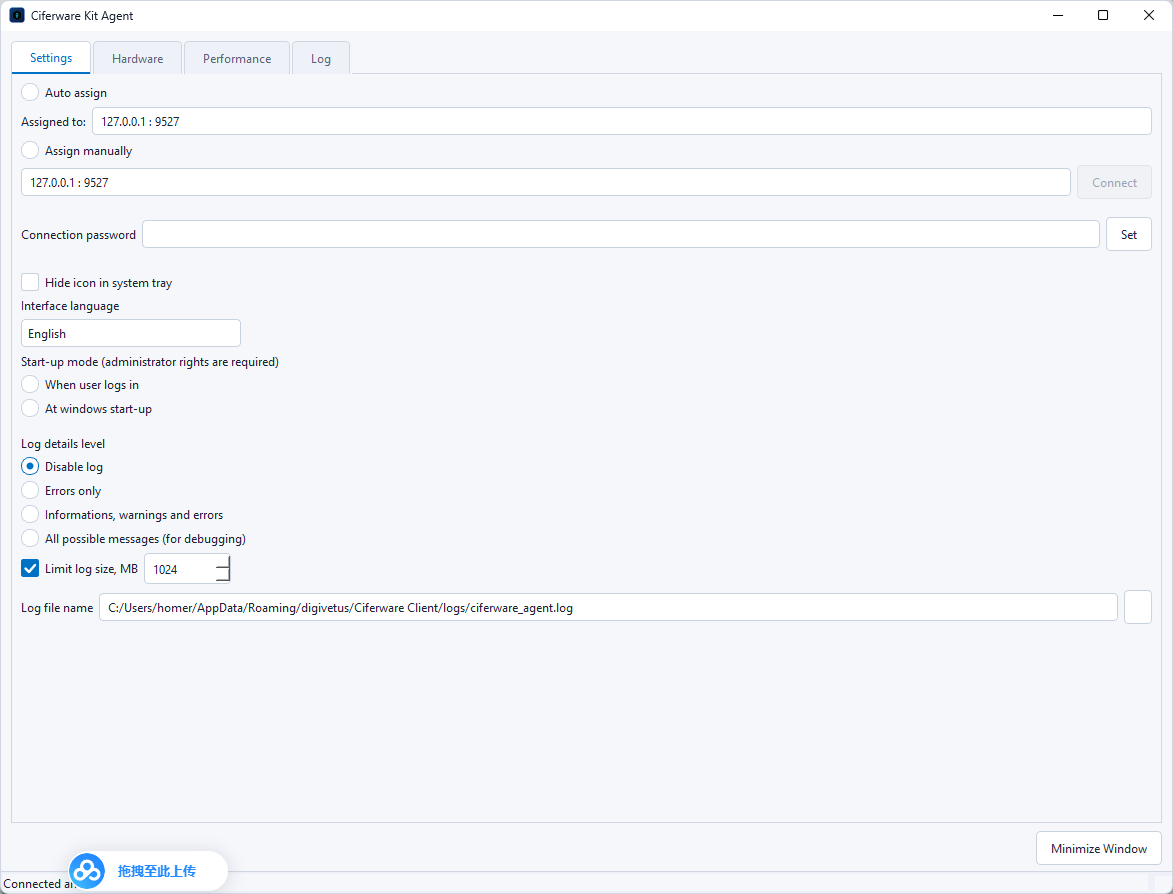Open the Interface language dropdown
The width and height of the screenshot is (1173, 894).
[x=131, y=333]
